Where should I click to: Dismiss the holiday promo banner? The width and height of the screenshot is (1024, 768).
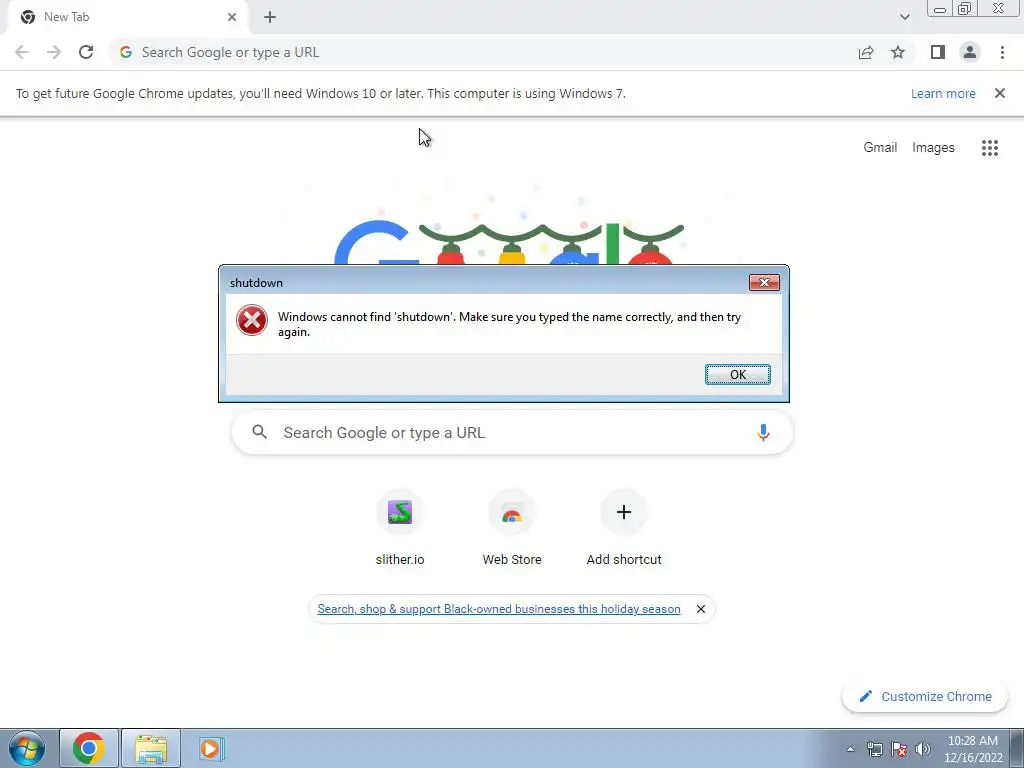point(701,609)
